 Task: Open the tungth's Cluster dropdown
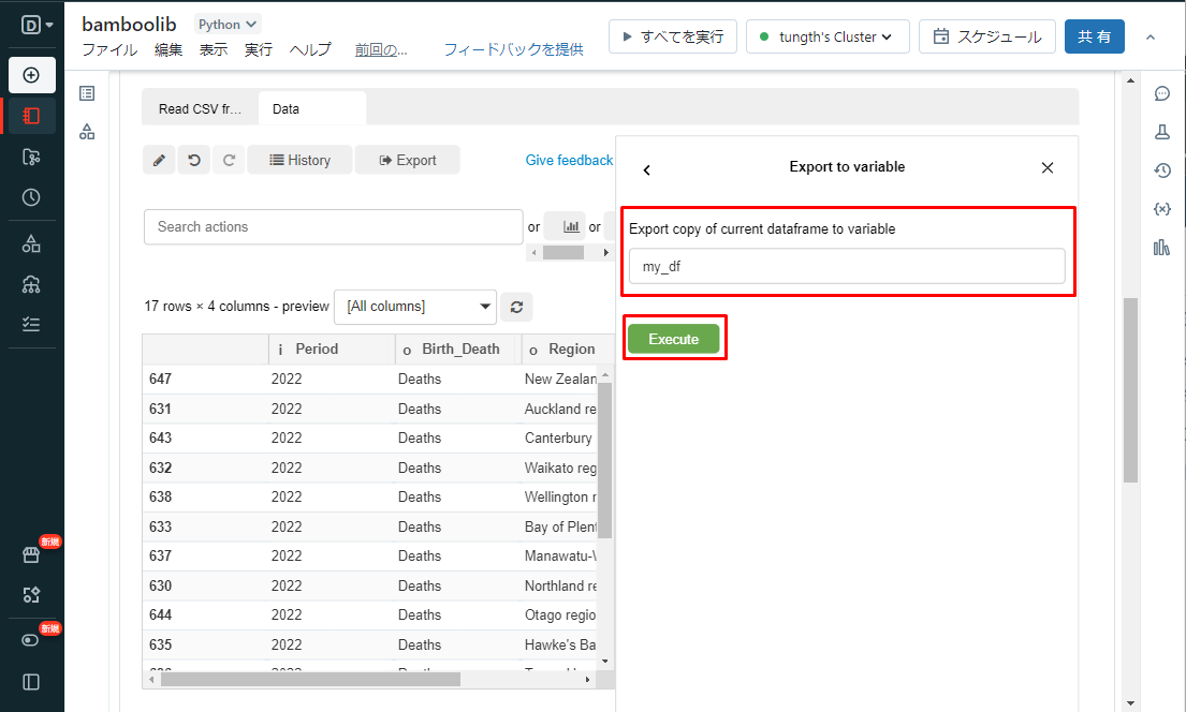point(827,37)
